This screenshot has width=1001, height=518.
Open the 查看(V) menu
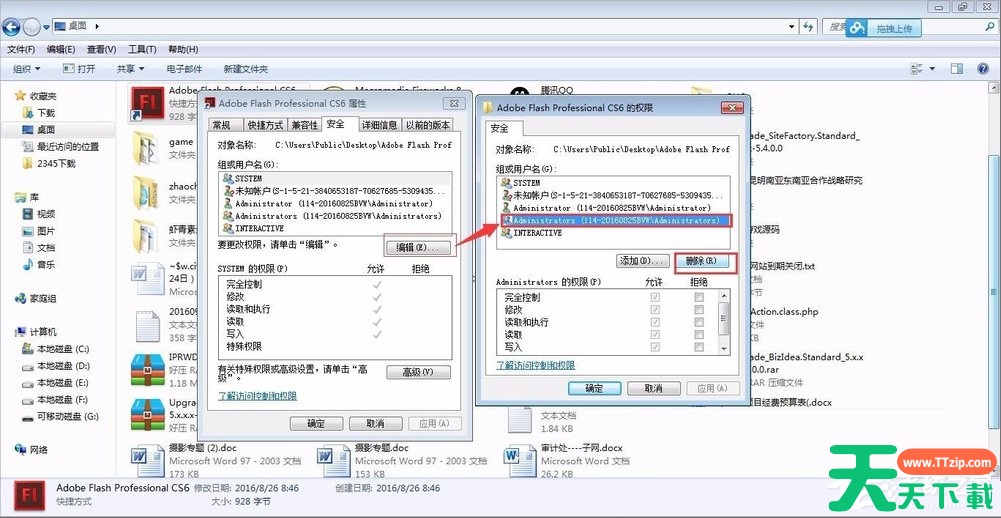[x=102, y=49]
